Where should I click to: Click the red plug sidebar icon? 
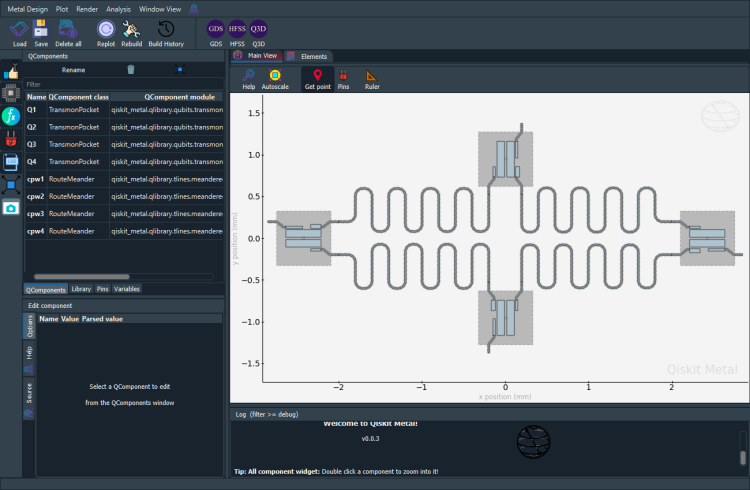(x=11, y=139)
